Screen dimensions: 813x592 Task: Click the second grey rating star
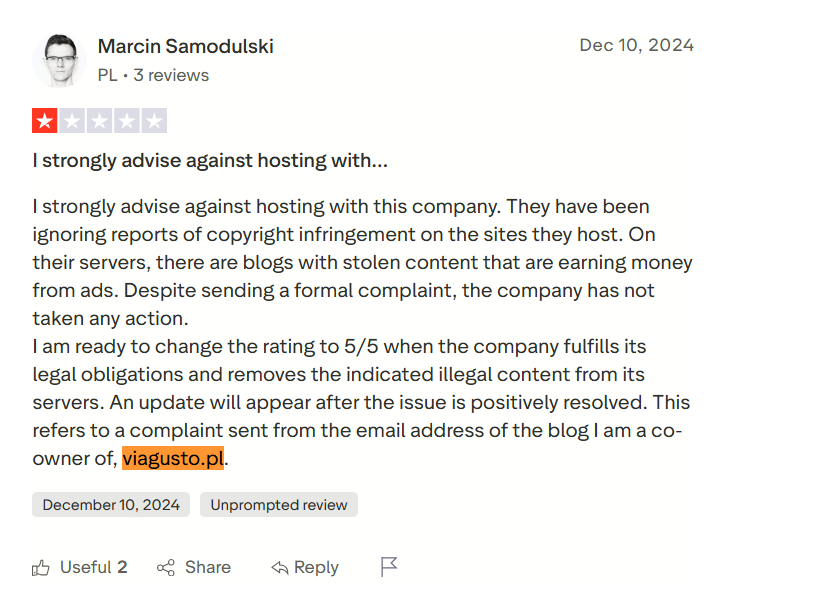72,121
